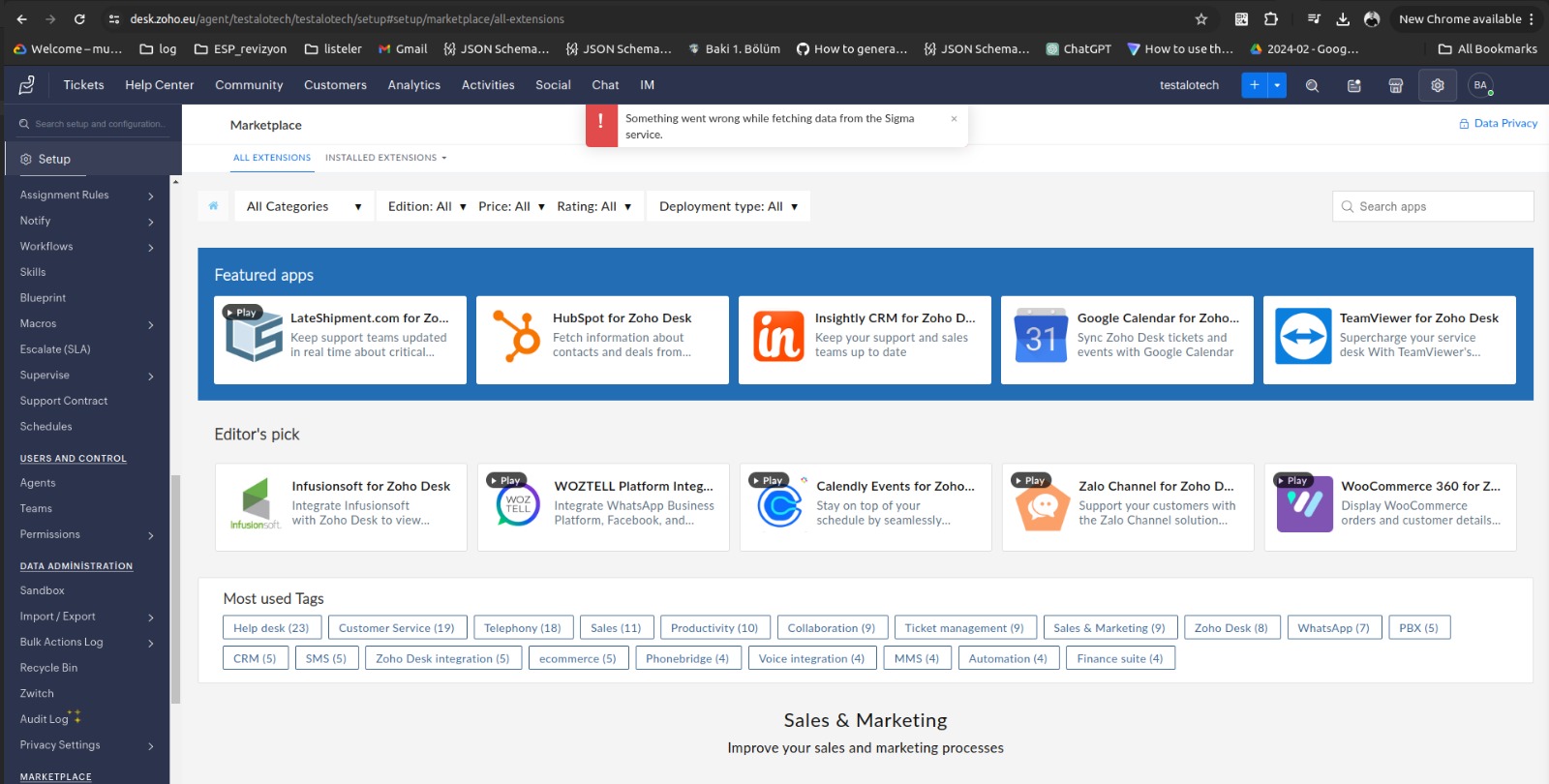Play the LateShipment.com app video
1549x784 pixels.
[x=241, y=313]
